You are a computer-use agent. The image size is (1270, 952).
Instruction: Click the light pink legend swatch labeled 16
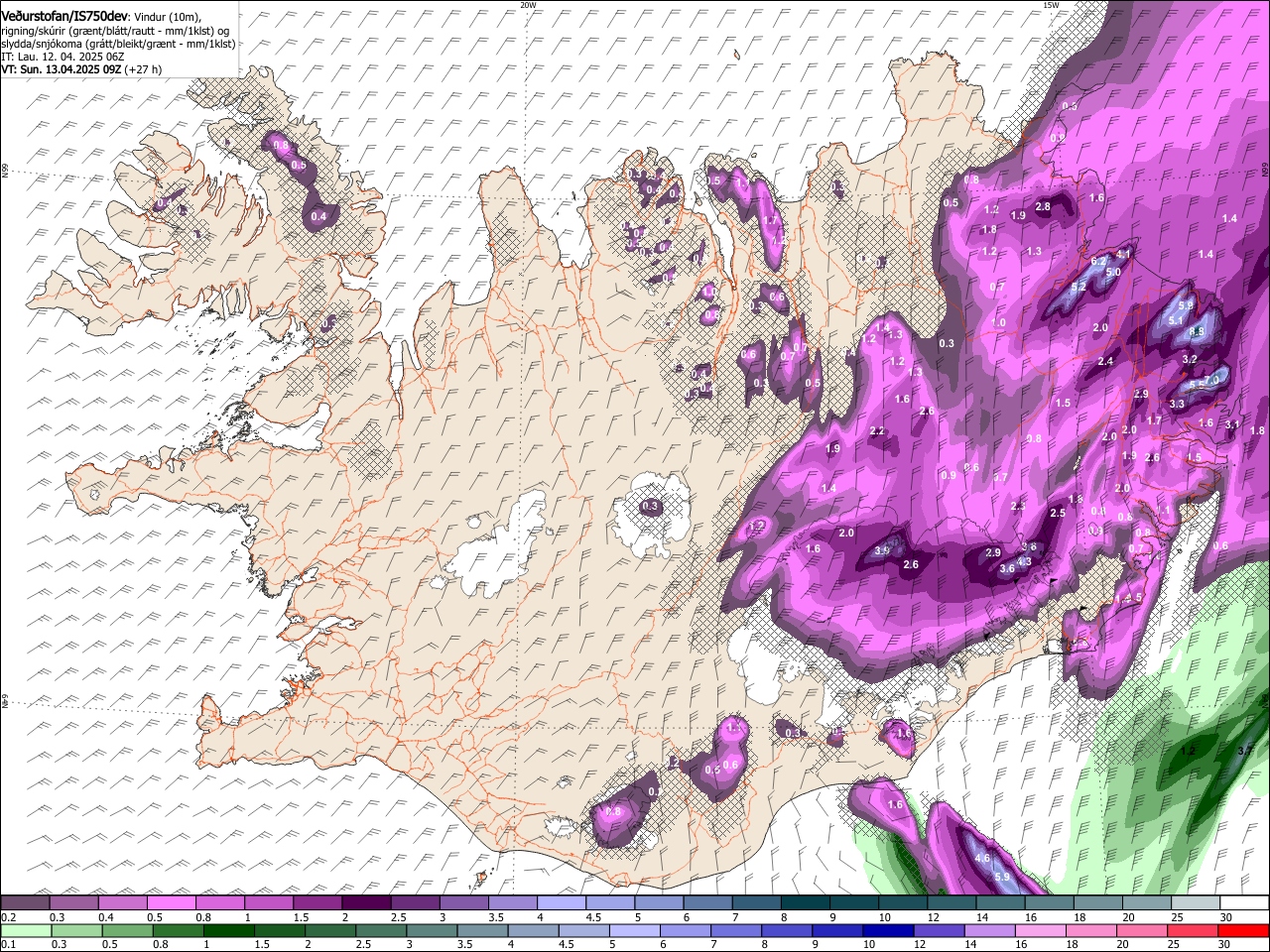(1040, 930)
